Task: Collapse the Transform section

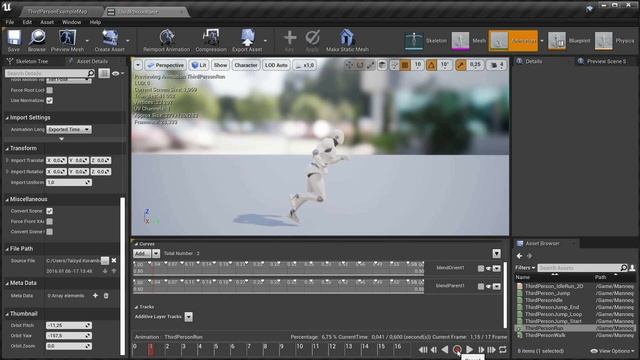Action: tap(7, 149)
